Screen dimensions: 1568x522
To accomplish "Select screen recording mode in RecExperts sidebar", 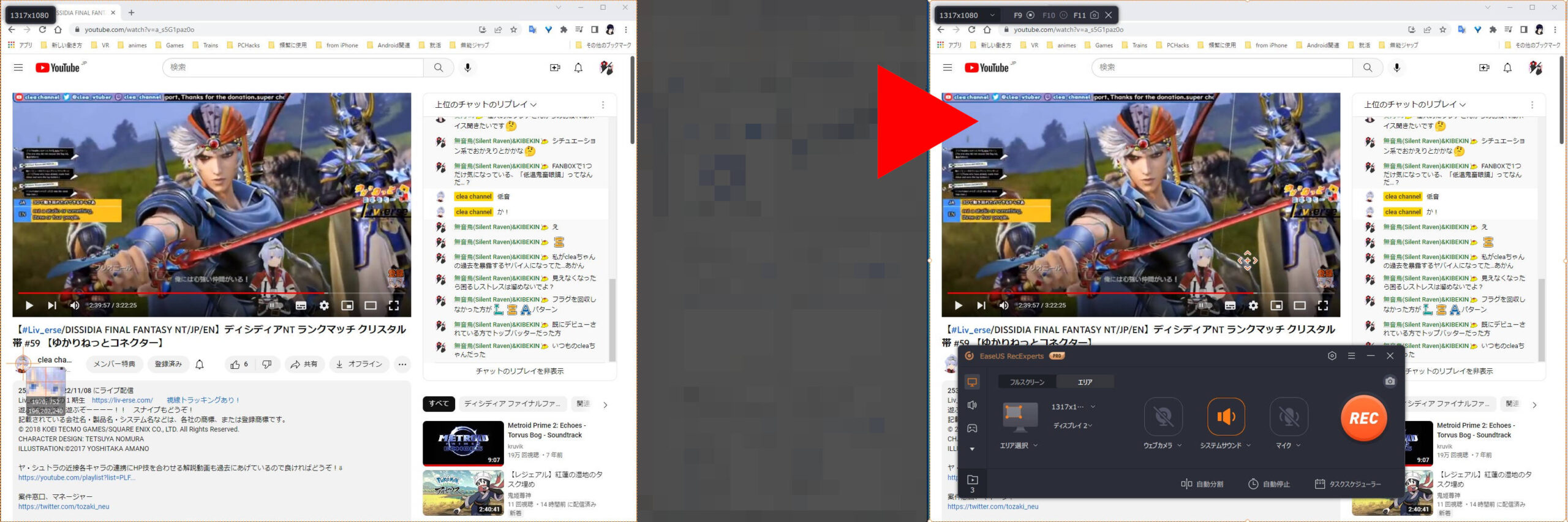I will [972, 382].
